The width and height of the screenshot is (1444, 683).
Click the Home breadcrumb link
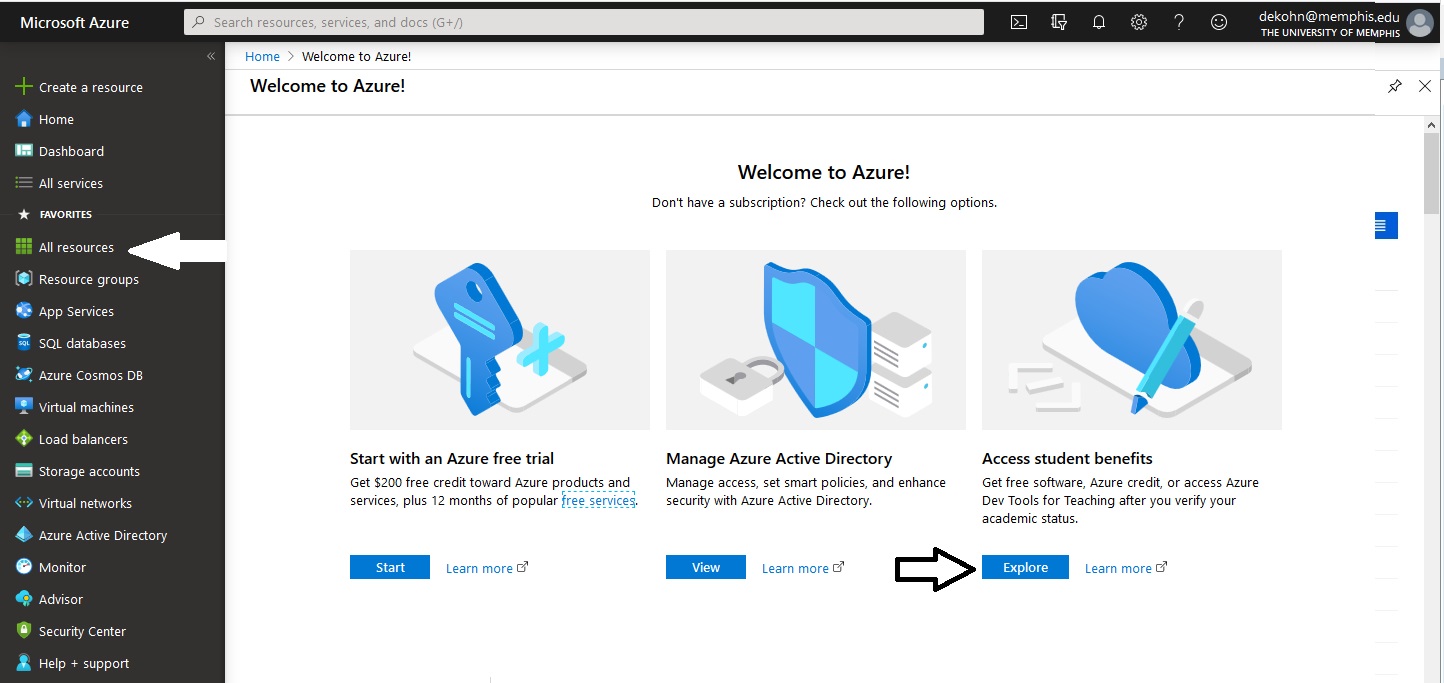coord(262,56)
